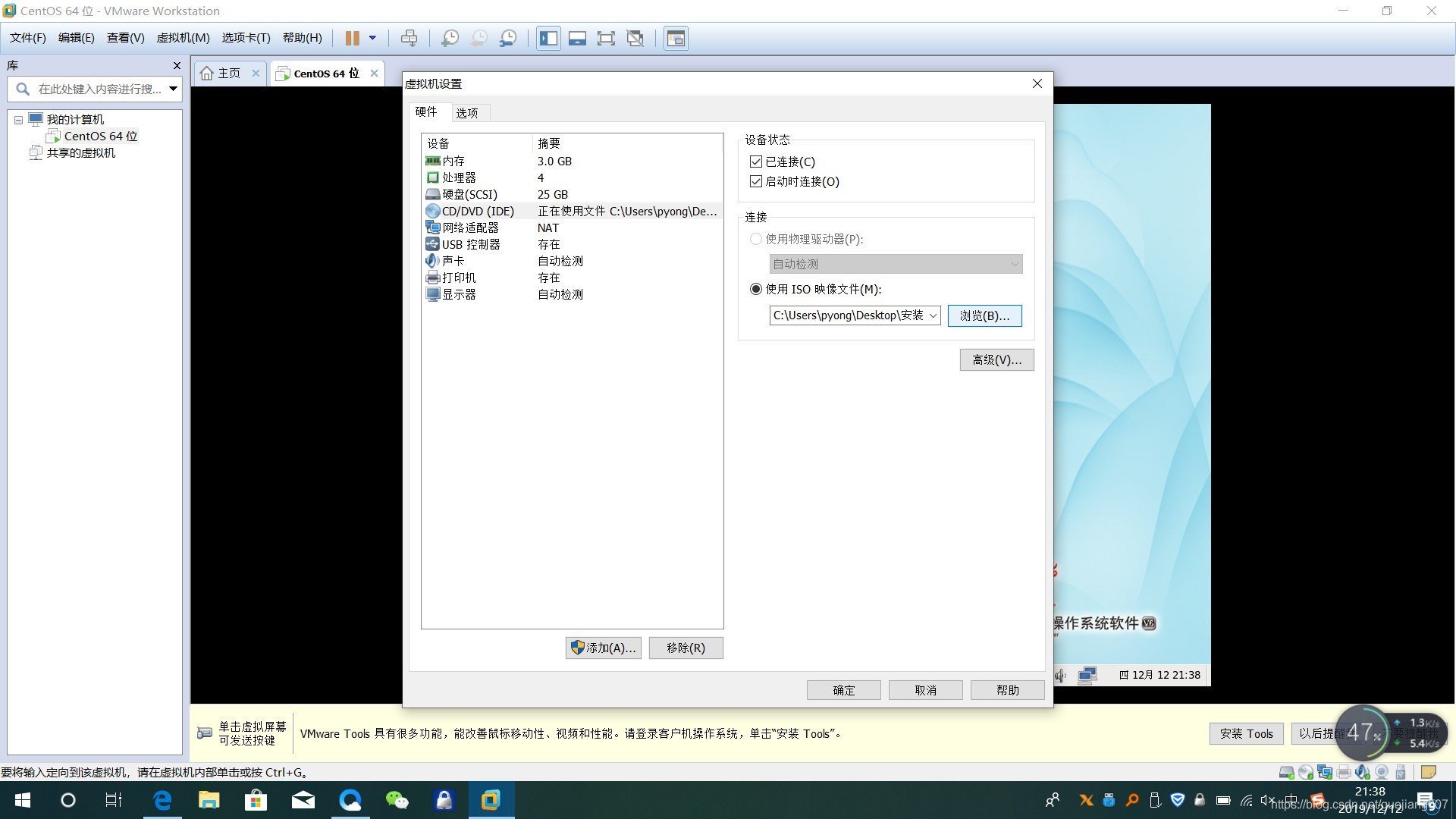Click the 添加(A)... button
This screenshot has height=819, width=1456.
pos(604,648)
